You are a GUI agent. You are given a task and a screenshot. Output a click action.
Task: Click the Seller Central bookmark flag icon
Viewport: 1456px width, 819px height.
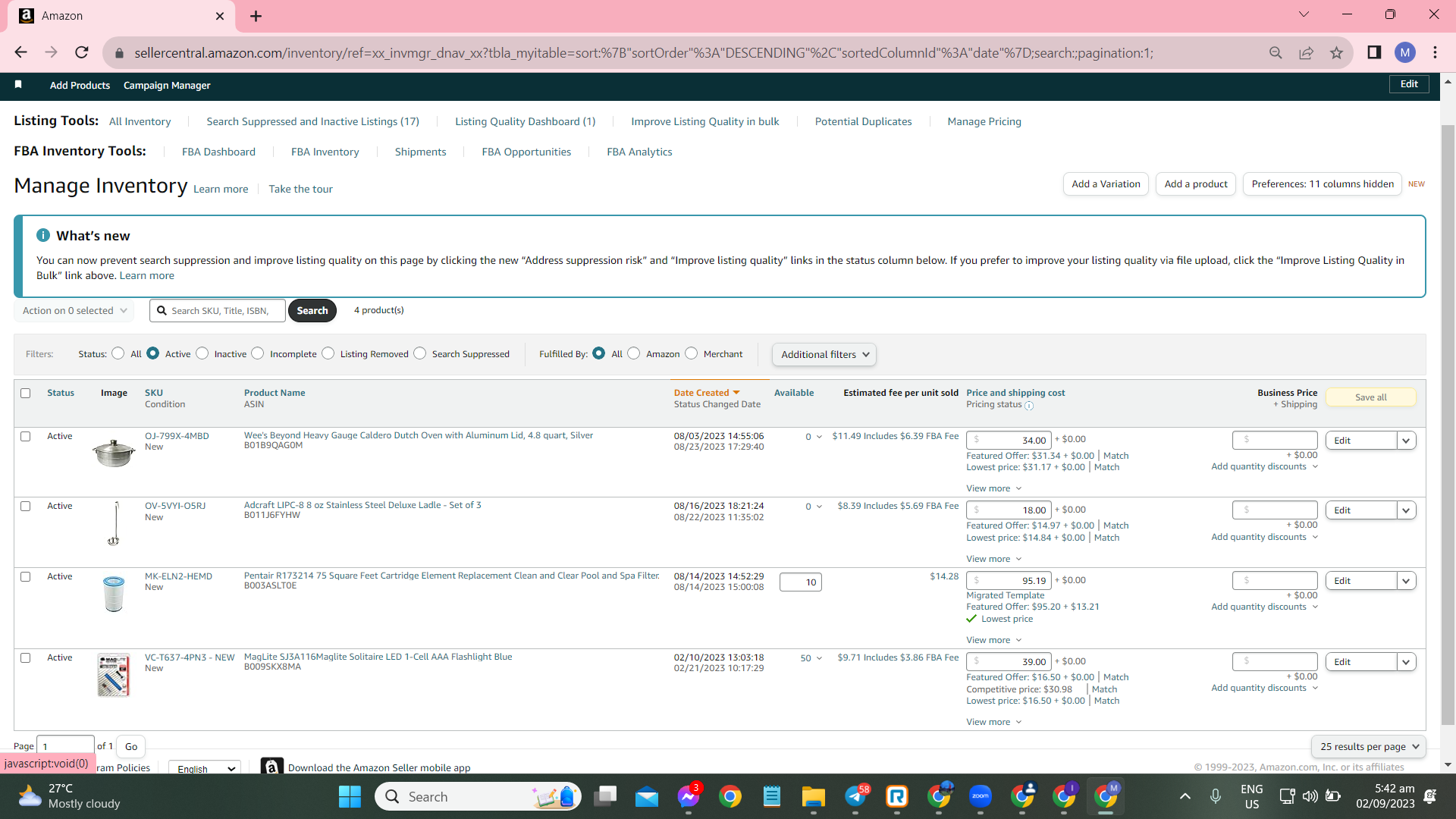point(18,84)
